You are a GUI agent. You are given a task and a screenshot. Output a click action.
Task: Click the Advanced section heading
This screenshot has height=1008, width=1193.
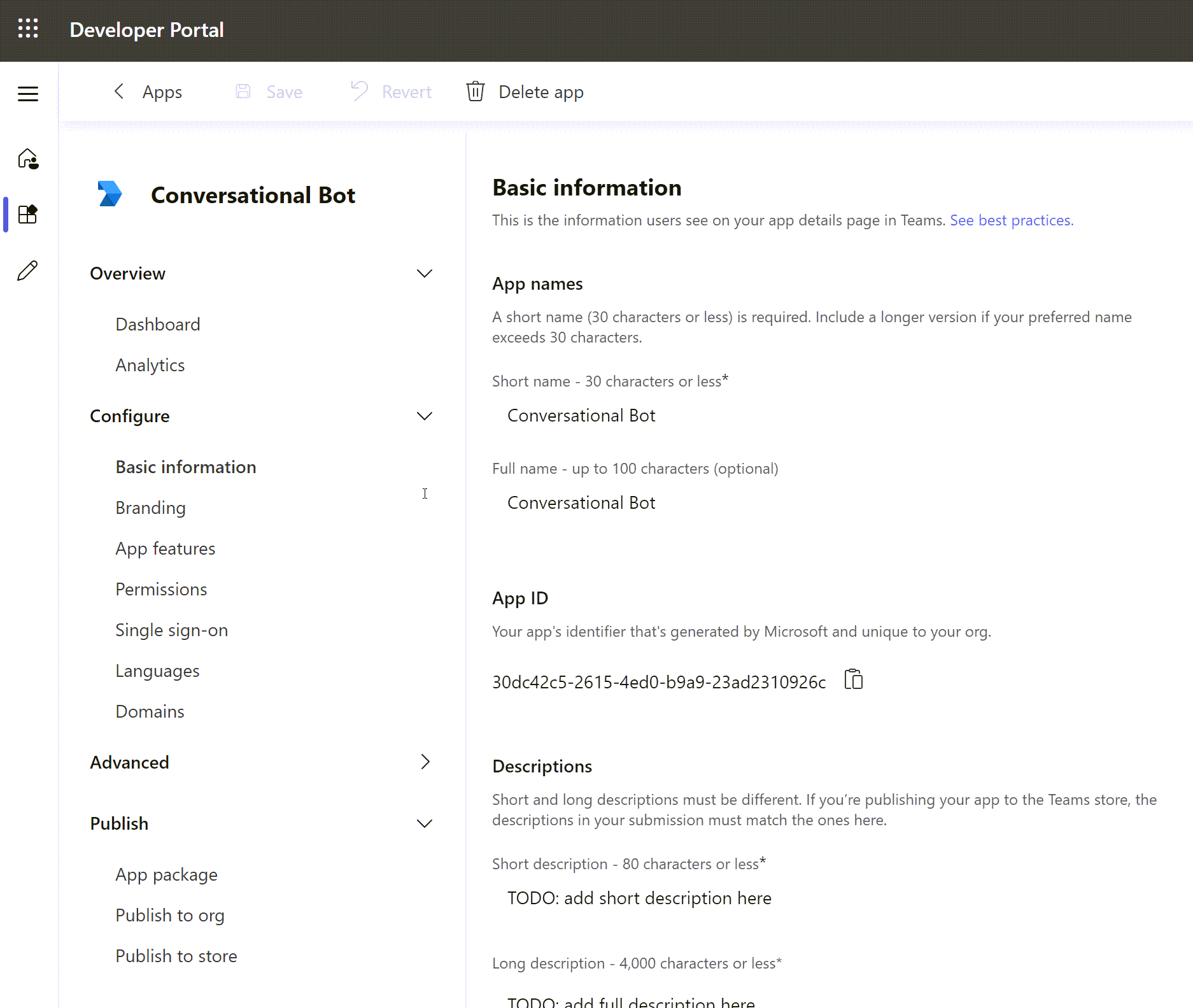[x=129, y=762]
